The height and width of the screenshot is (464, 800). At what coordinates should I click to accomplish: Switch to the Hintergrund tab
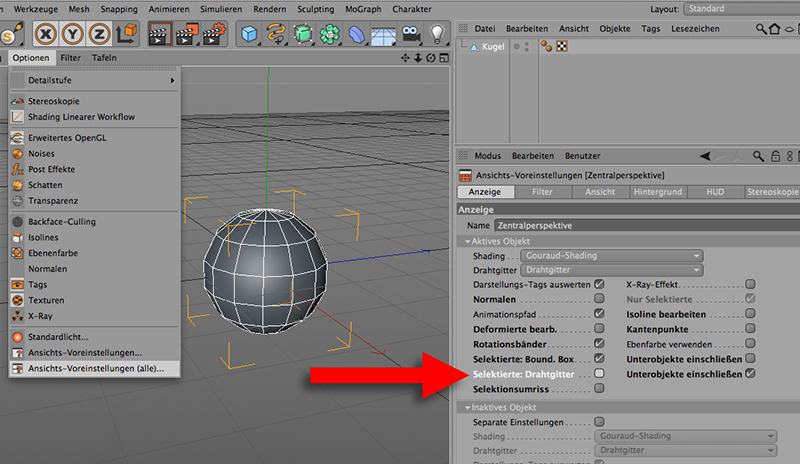[x=657, y=191]
